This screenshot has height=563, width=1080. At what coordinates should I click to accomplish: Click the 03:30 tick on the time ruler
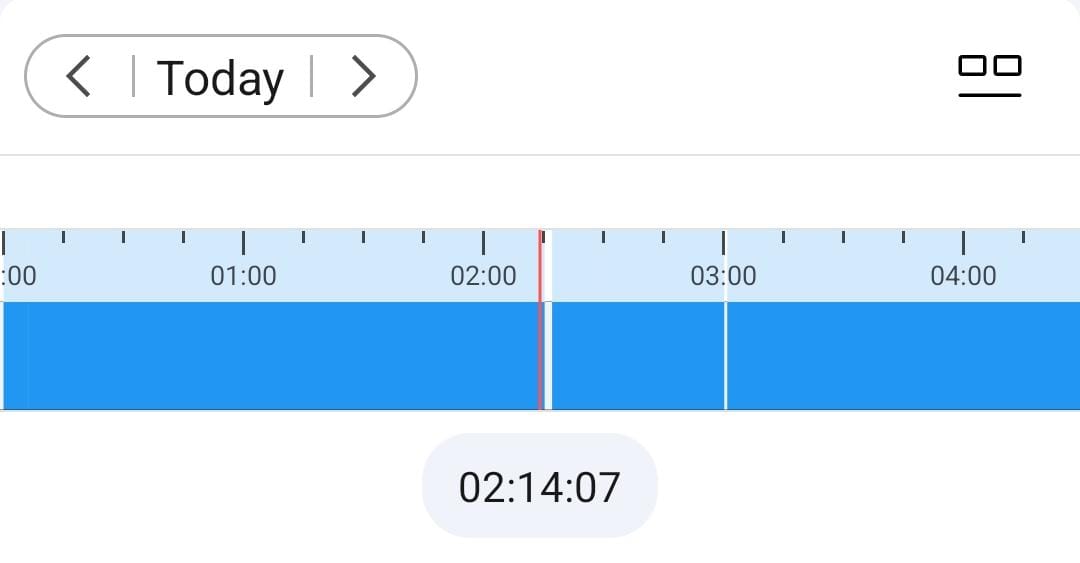click(x=843, y=238)
